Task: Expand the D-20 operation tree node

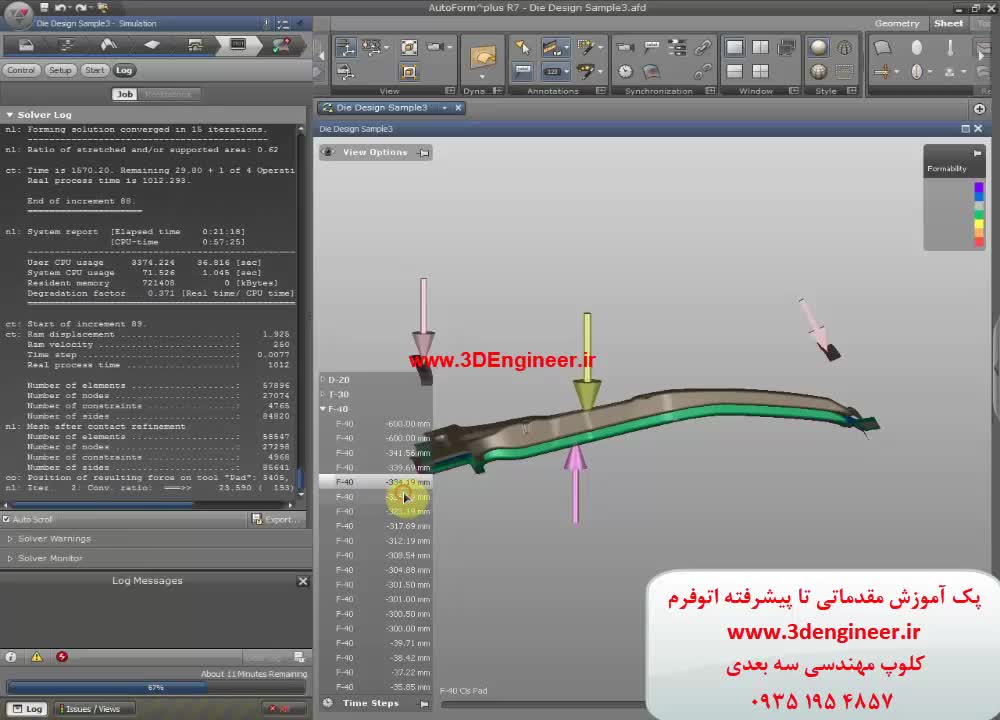Action: pos(323,380)
